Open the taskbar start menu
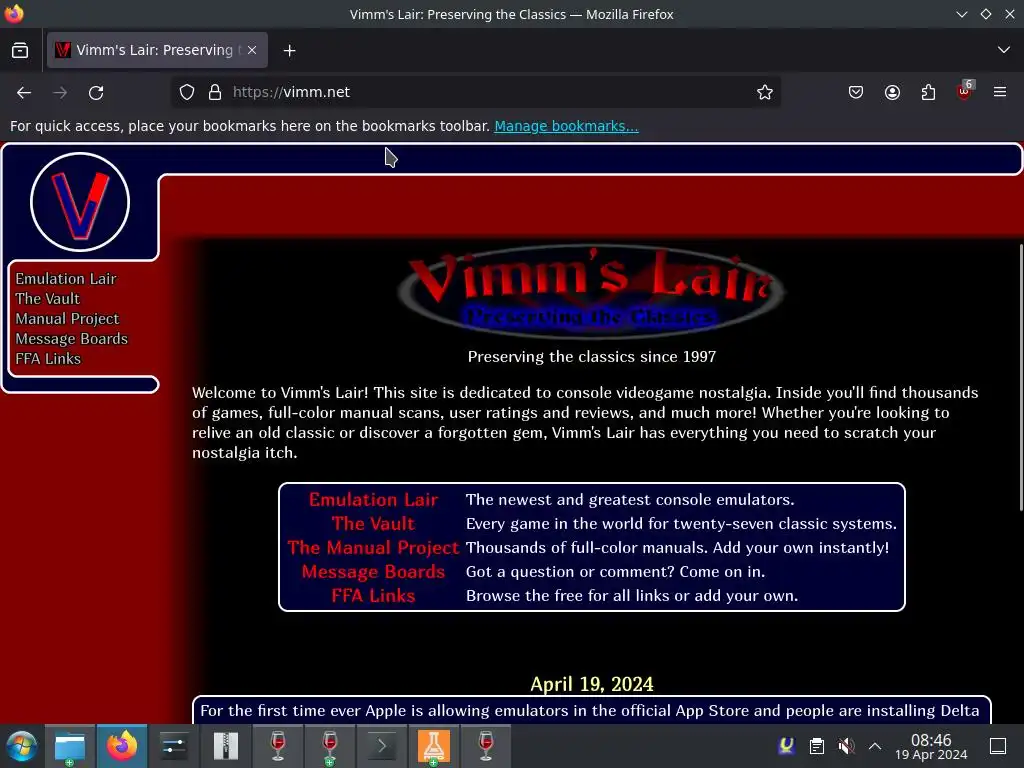Image resolution: width=1024 pixels, height=768 pixels. click(22, 746)
